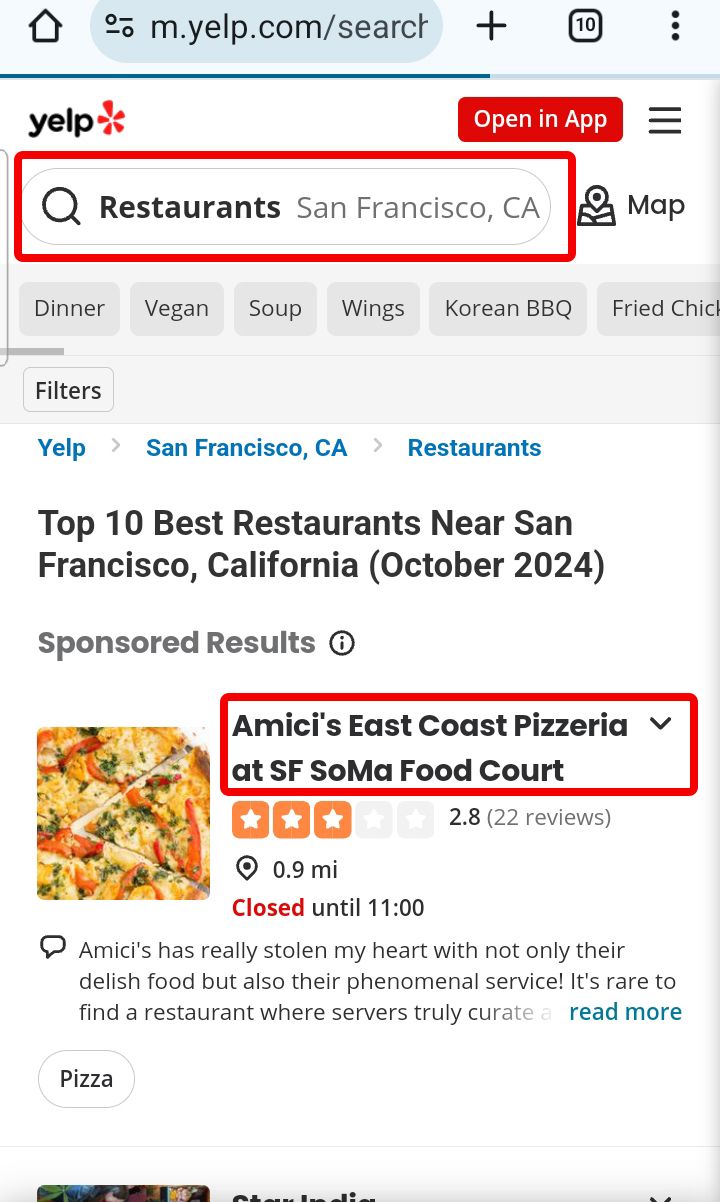Open the browser three-dot menu
The width and height of the screenshot is (720, 1202).
[677, 27]
